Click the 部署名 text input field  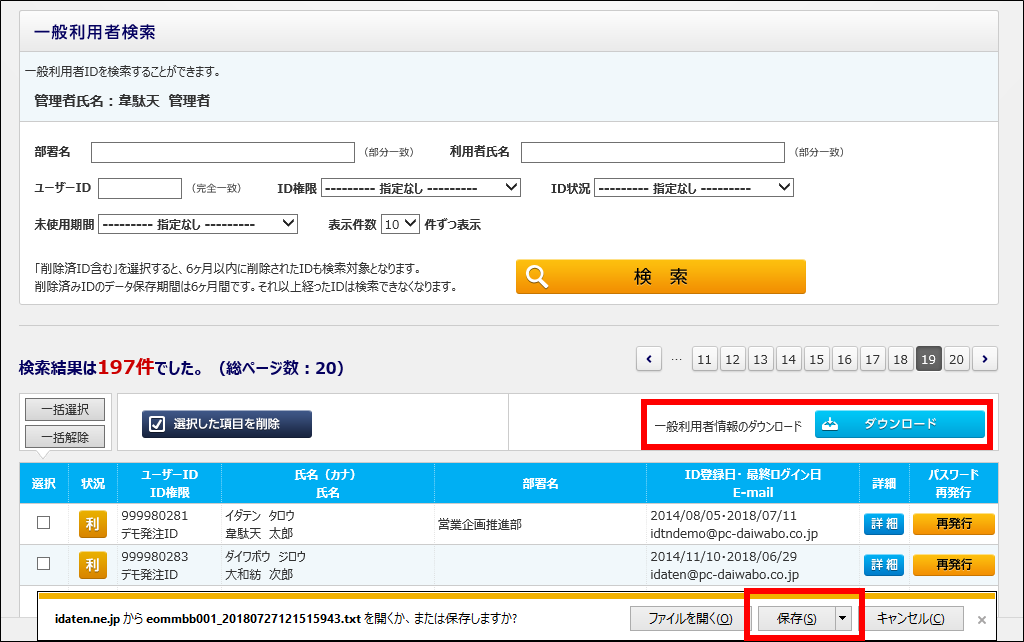pyautogui.click(x=222, y=152)
